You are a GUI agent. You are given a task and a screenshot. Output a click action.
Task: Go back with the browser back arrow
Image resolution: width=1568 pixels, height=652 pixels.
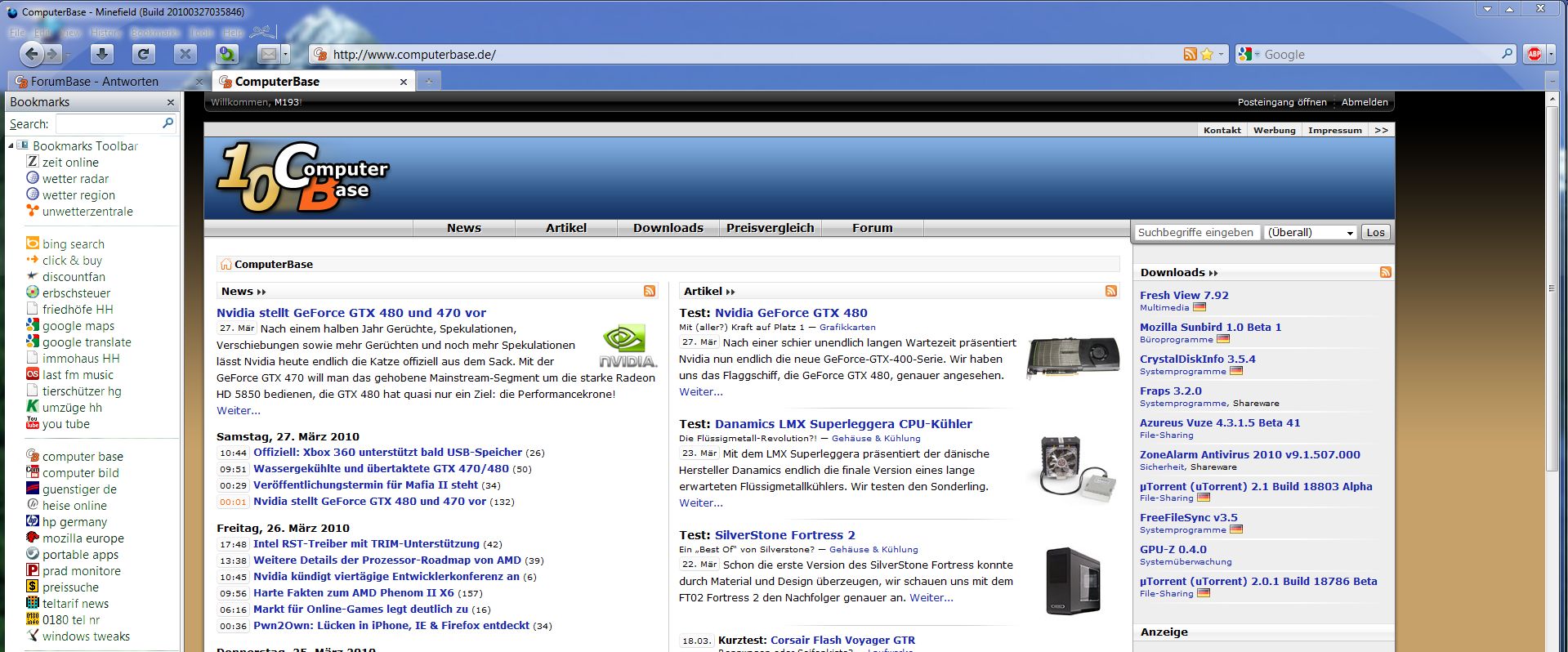tap(32, 55)
